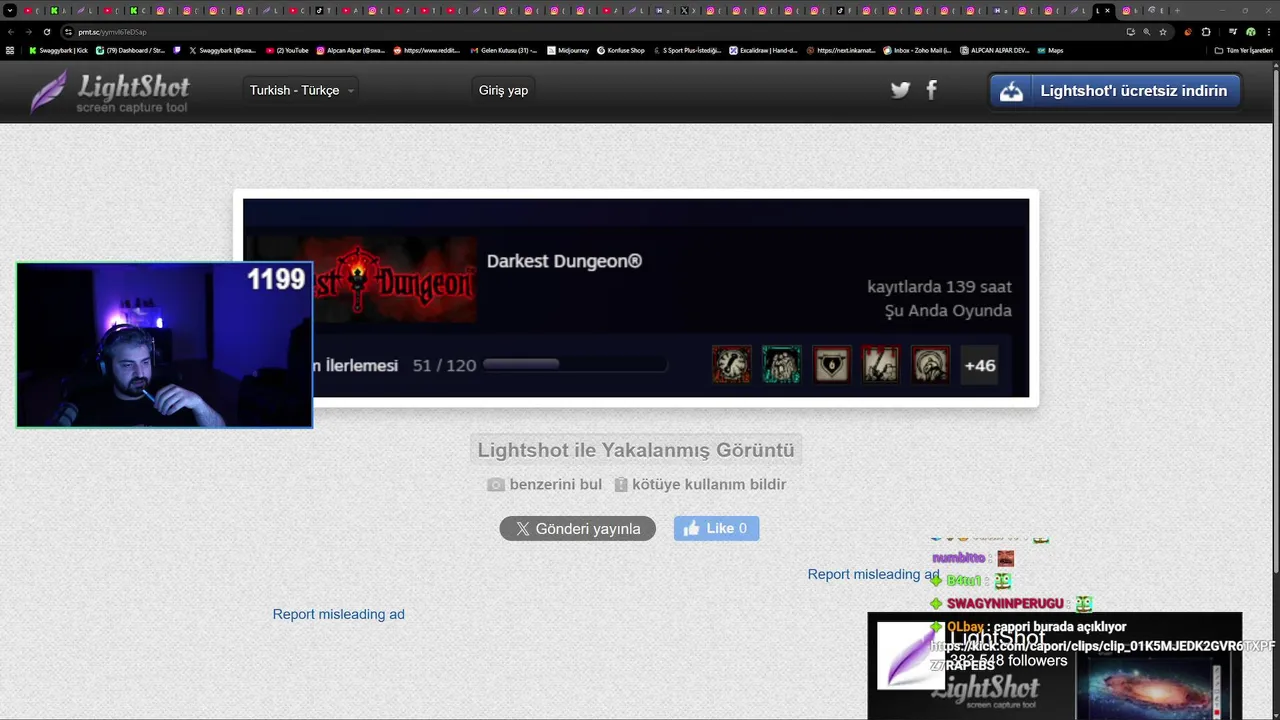Expand the Turkish - Türkçe language dropdown
Image resolution: width=1280 pixels, height=720 pixels.
coord(302,90)
